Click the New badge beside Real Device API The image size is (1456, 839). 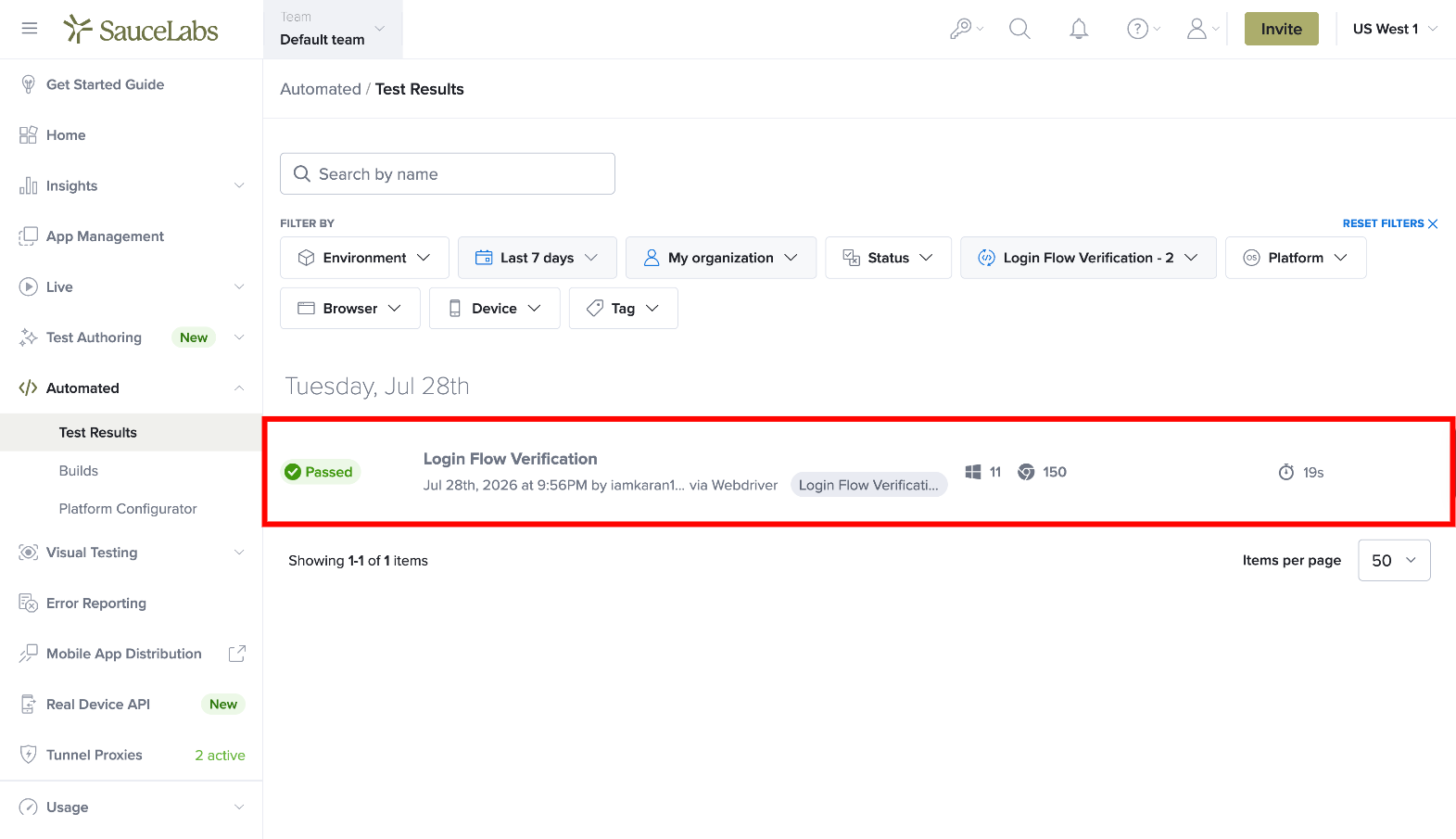point(223,705)
